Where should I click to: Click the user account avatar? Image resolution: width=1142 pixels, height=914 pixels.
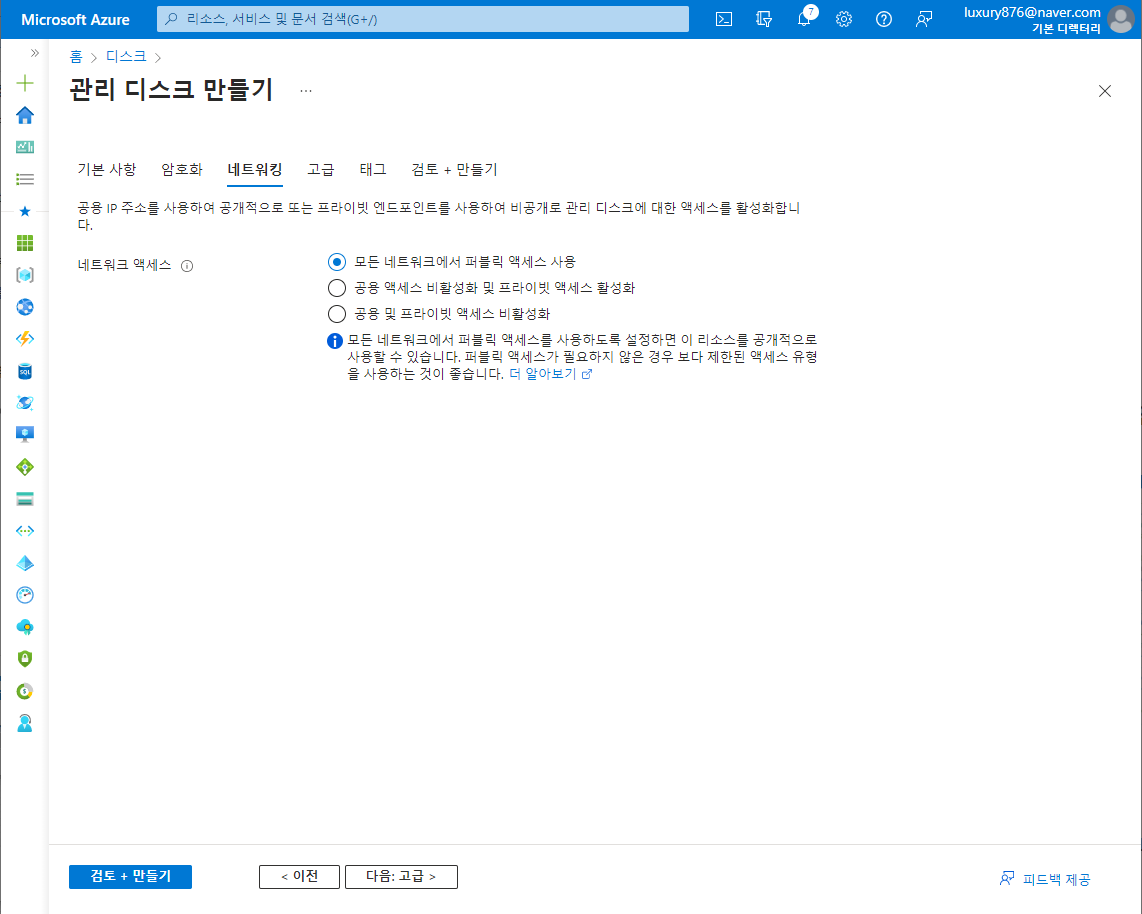coord(1121,20)
